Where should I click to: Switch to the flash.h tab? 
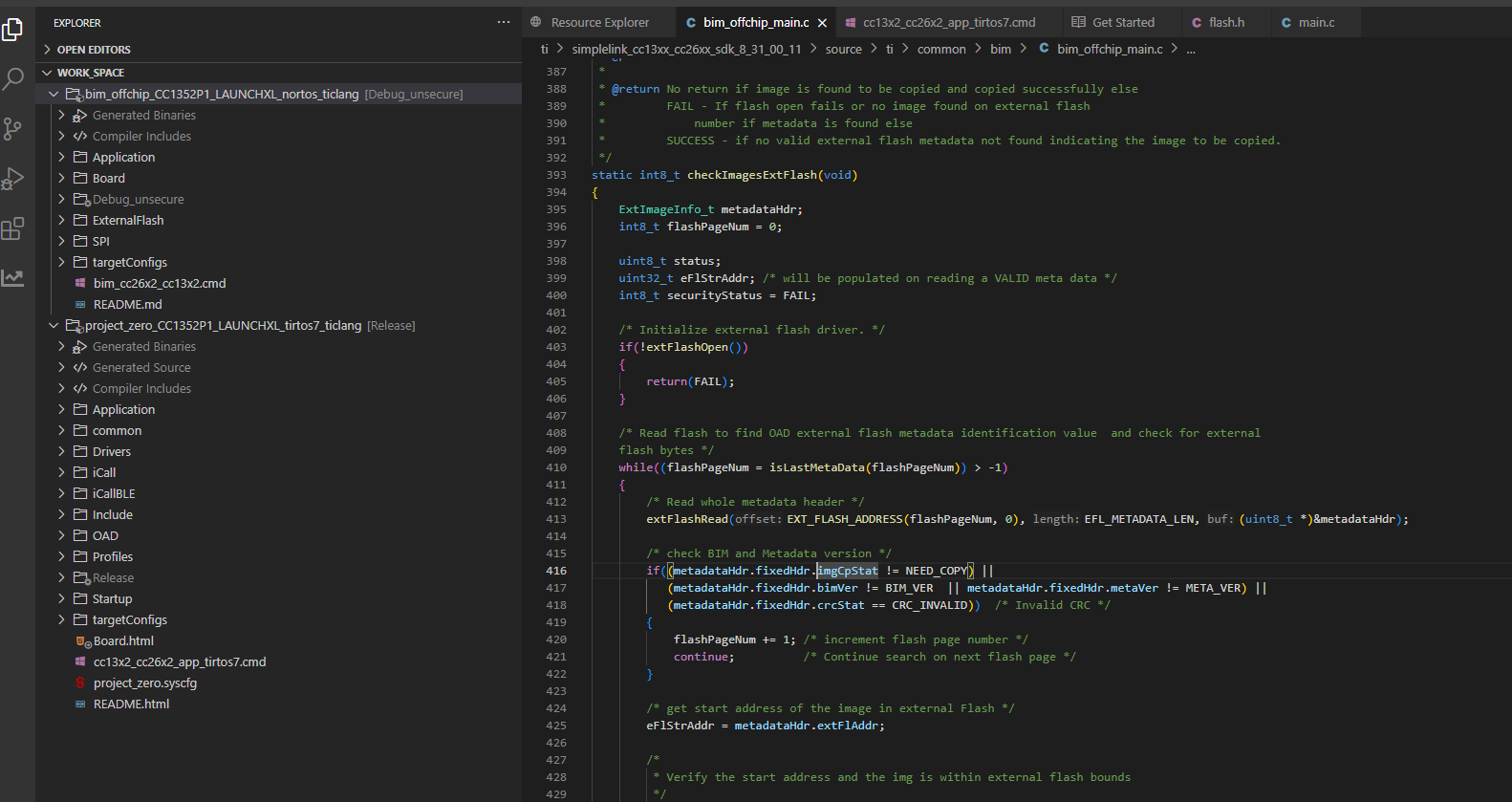1226,23
